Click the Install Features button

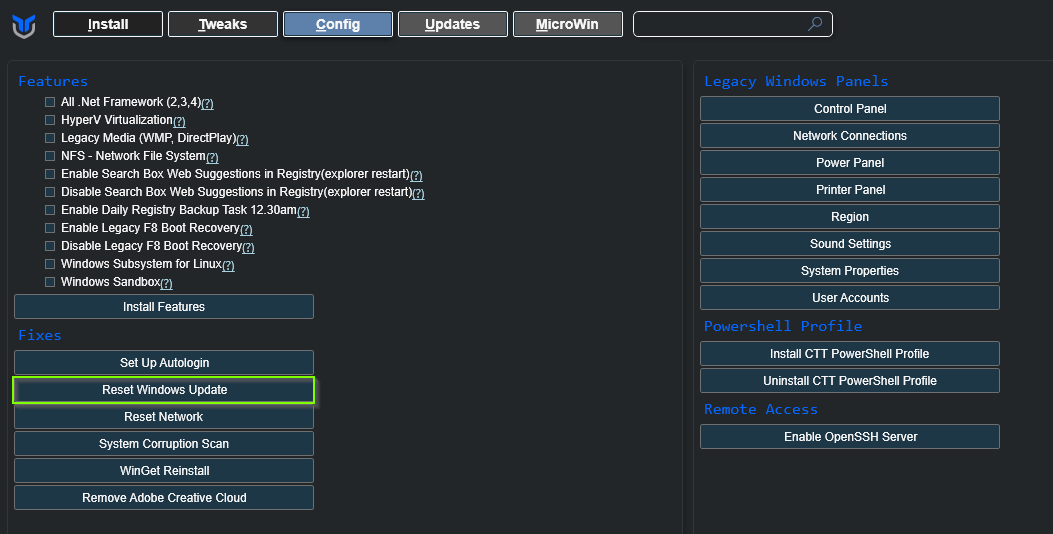pos(164,307)
